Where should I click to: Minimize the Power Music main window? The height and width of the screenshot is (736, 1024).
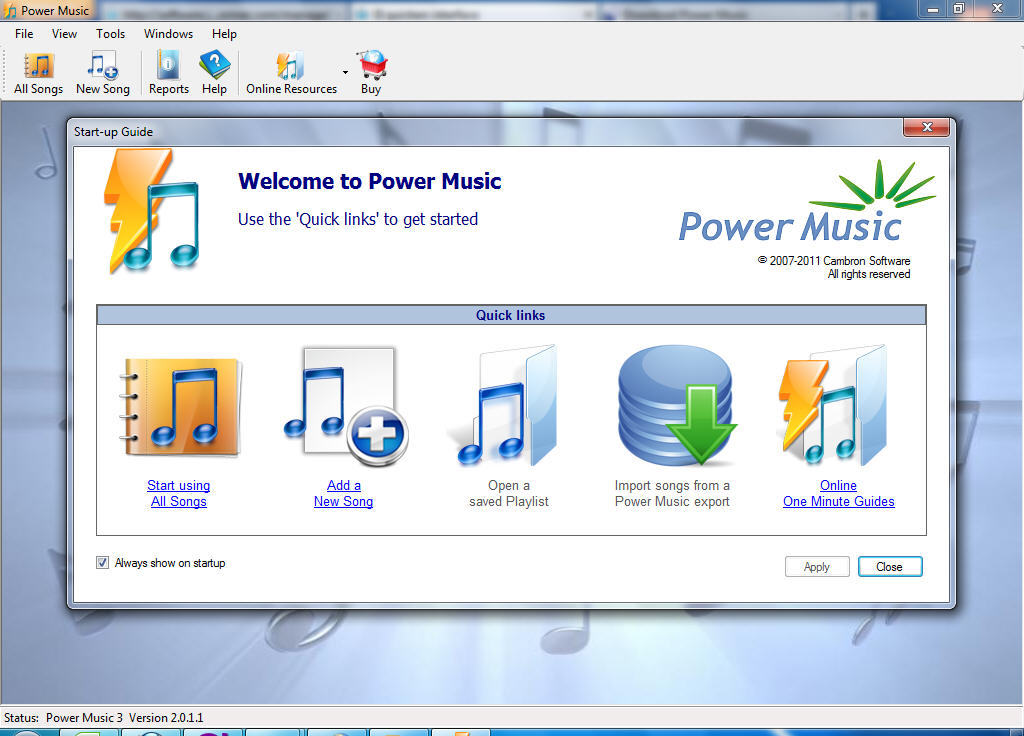click(933, 9)
